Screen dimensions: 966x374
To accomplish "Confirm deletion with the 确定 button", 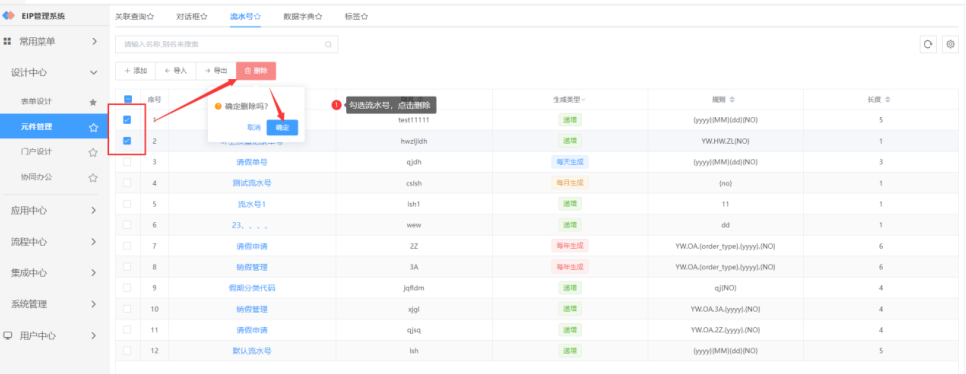I will point(282,128).
